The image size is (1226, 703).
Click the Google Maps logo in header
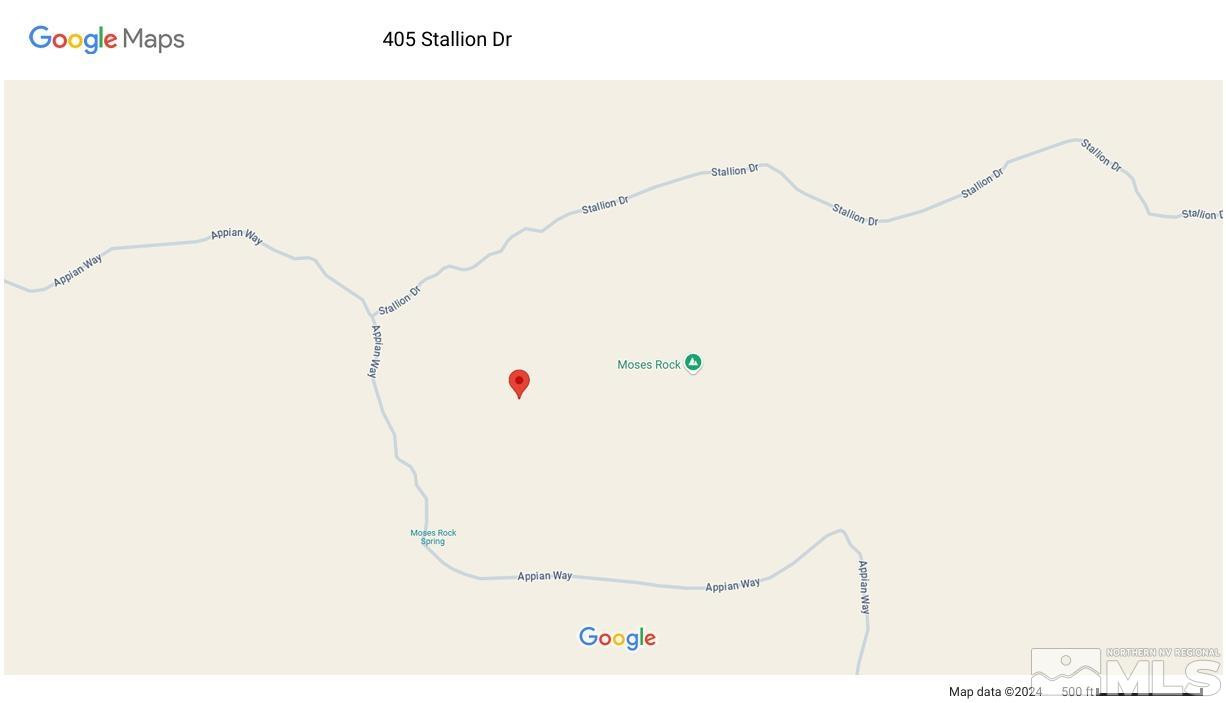(107, 39)
